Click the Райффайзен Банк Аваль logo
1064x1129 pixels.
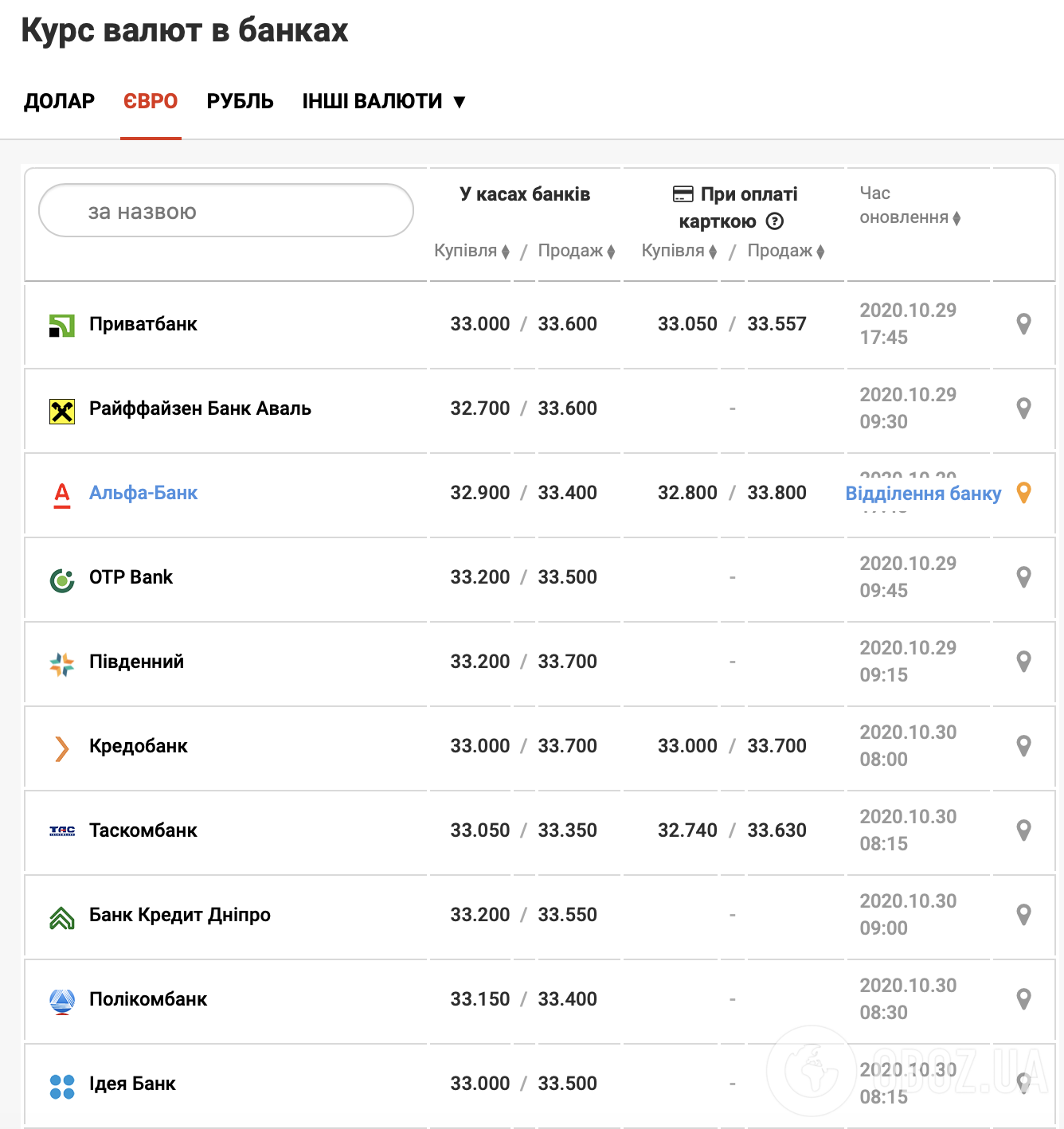62,411
